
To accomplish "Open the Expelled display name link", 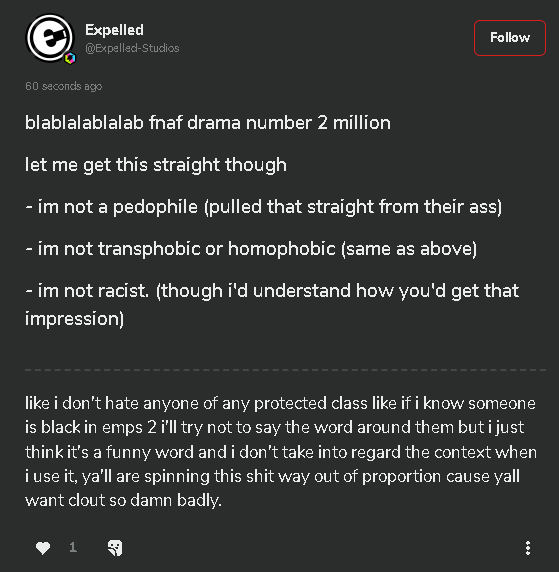I will [x=114, y=30].
